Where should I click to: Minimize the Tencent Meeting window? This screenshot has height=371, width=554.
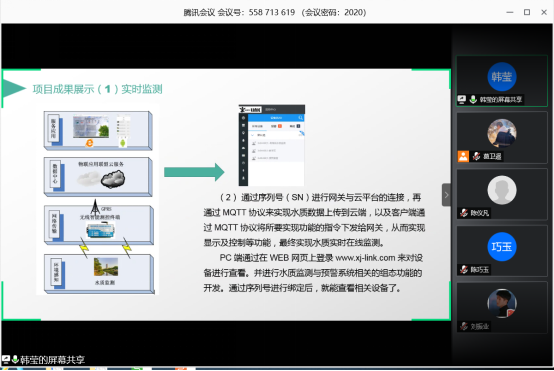[509, 12]
